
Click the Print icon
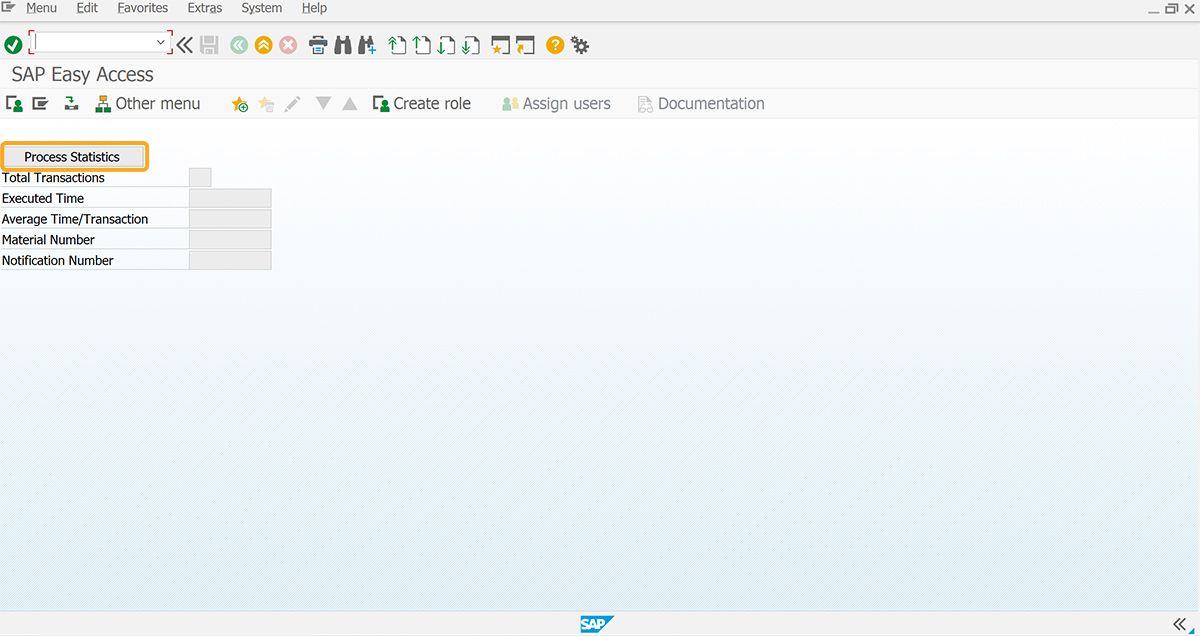[318, 45]
